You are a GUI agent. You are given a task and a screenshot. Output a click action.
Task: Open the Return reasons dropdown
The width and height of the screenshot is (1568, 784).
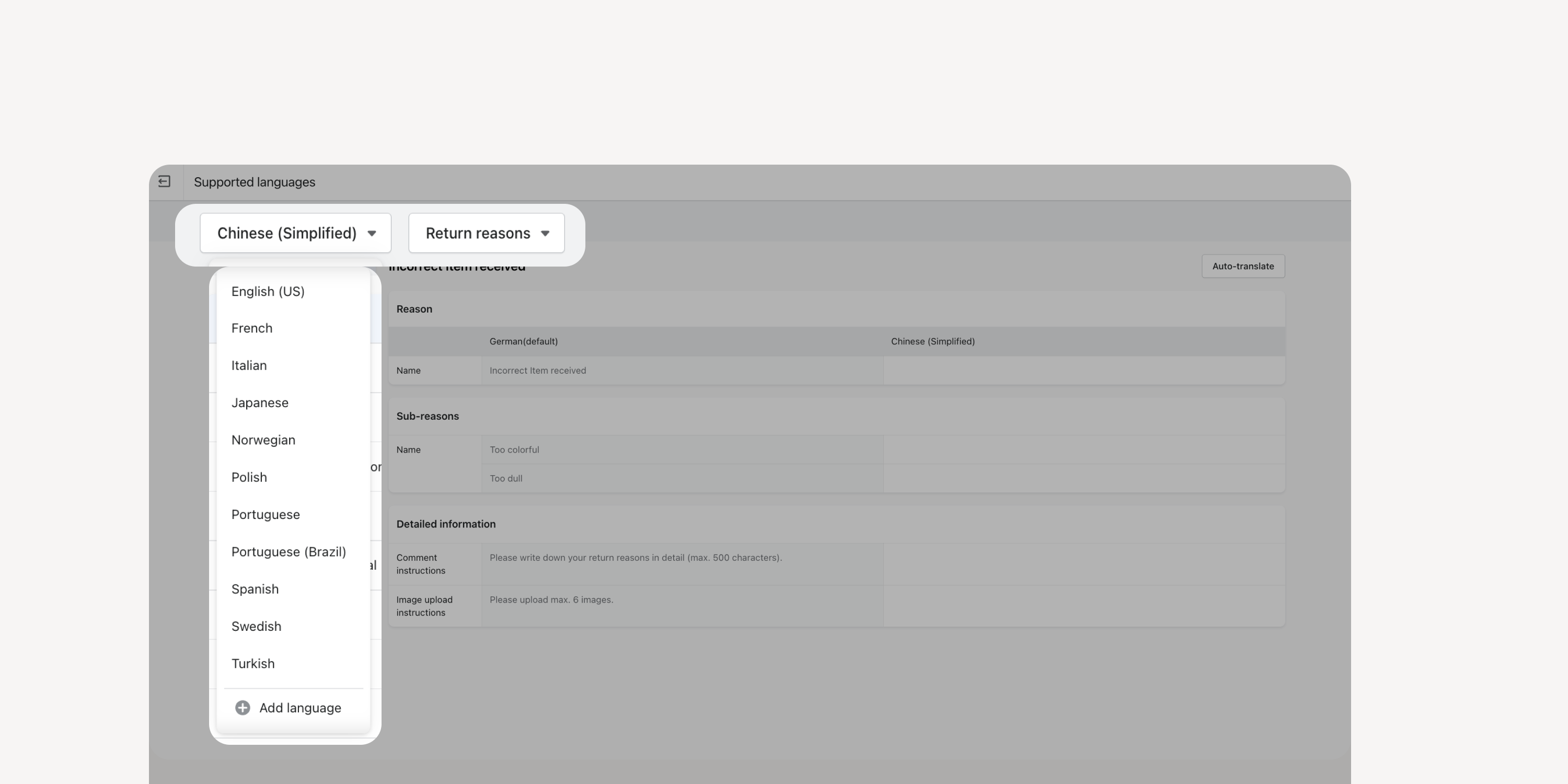(x=487, y=233)
